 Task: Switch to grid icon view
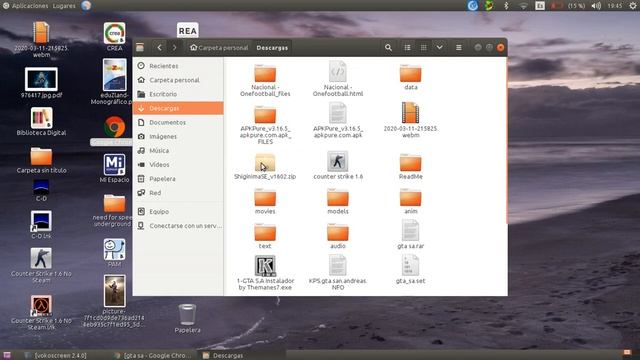(424, 48)
